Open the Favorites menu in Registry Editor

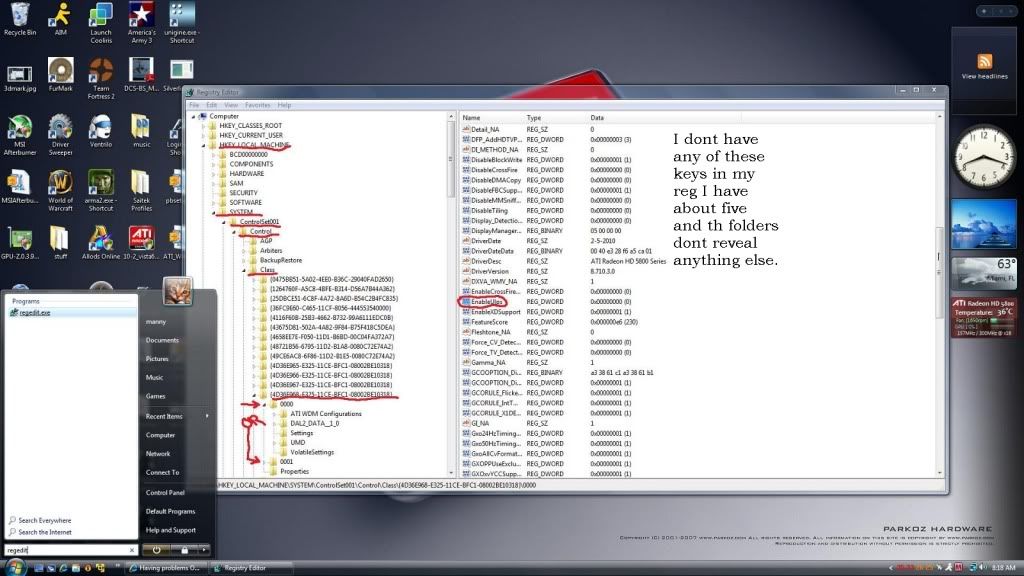point(257,105)
